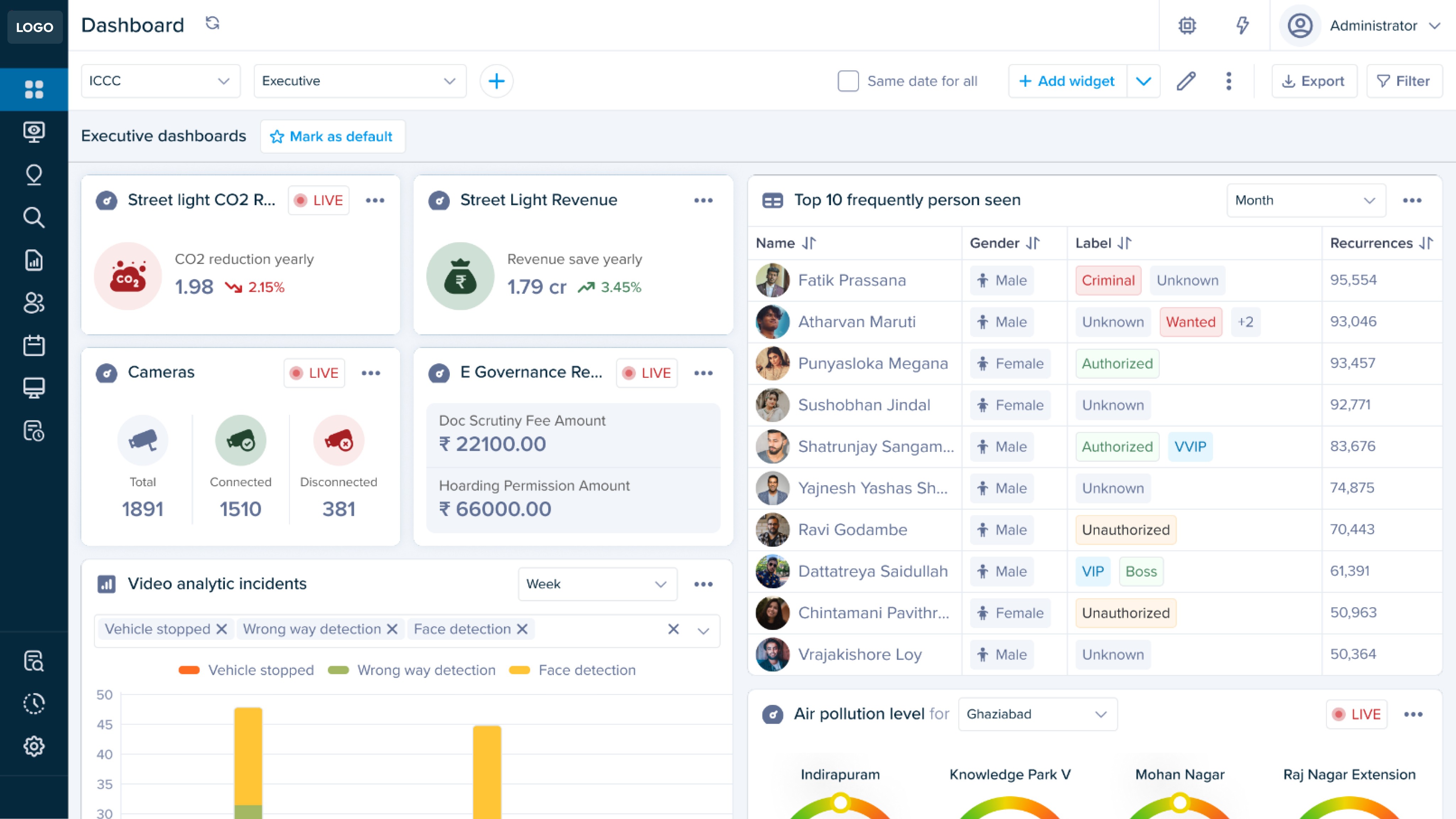Enable Same date for all checkbox
Screen dimensions: 1456x819
(x=848, y=81)
